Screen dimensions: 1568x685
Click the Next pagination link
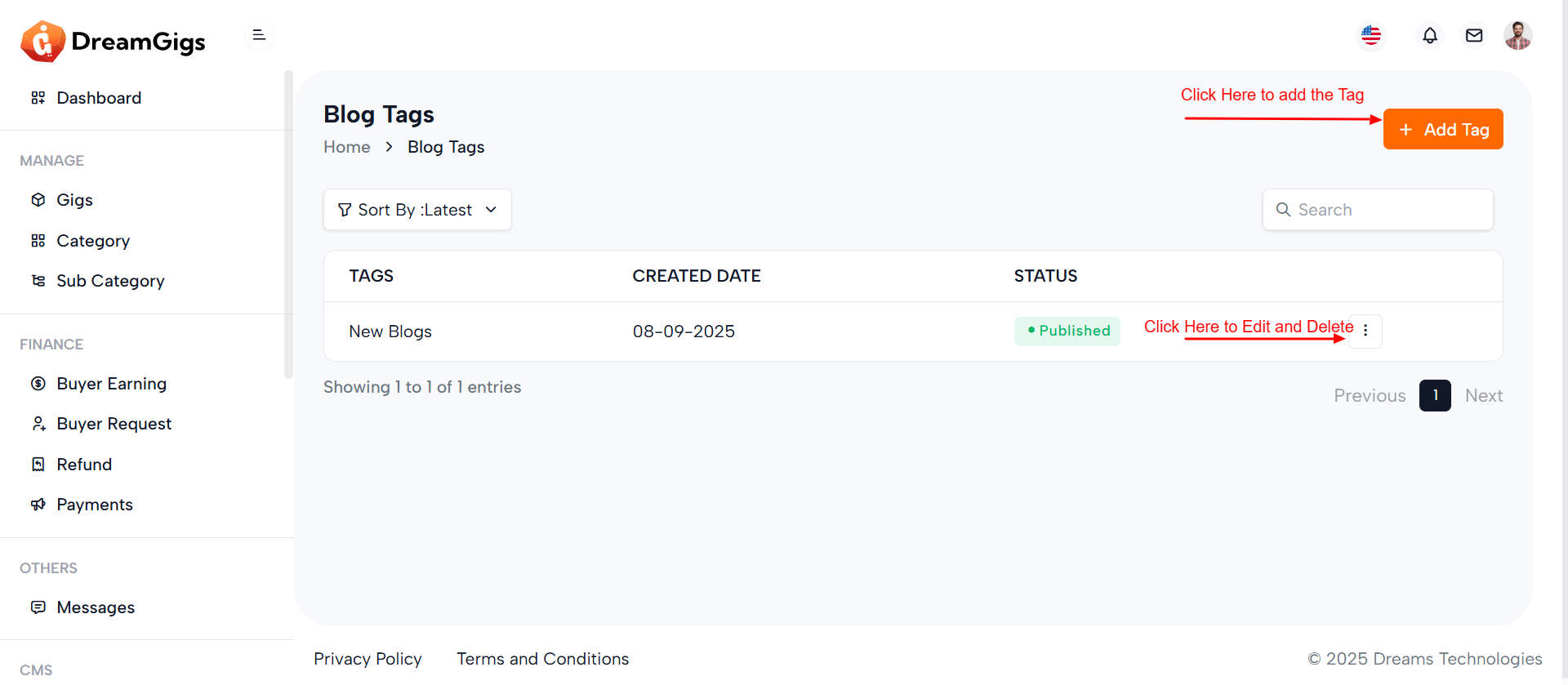[x=1483, y=396]
